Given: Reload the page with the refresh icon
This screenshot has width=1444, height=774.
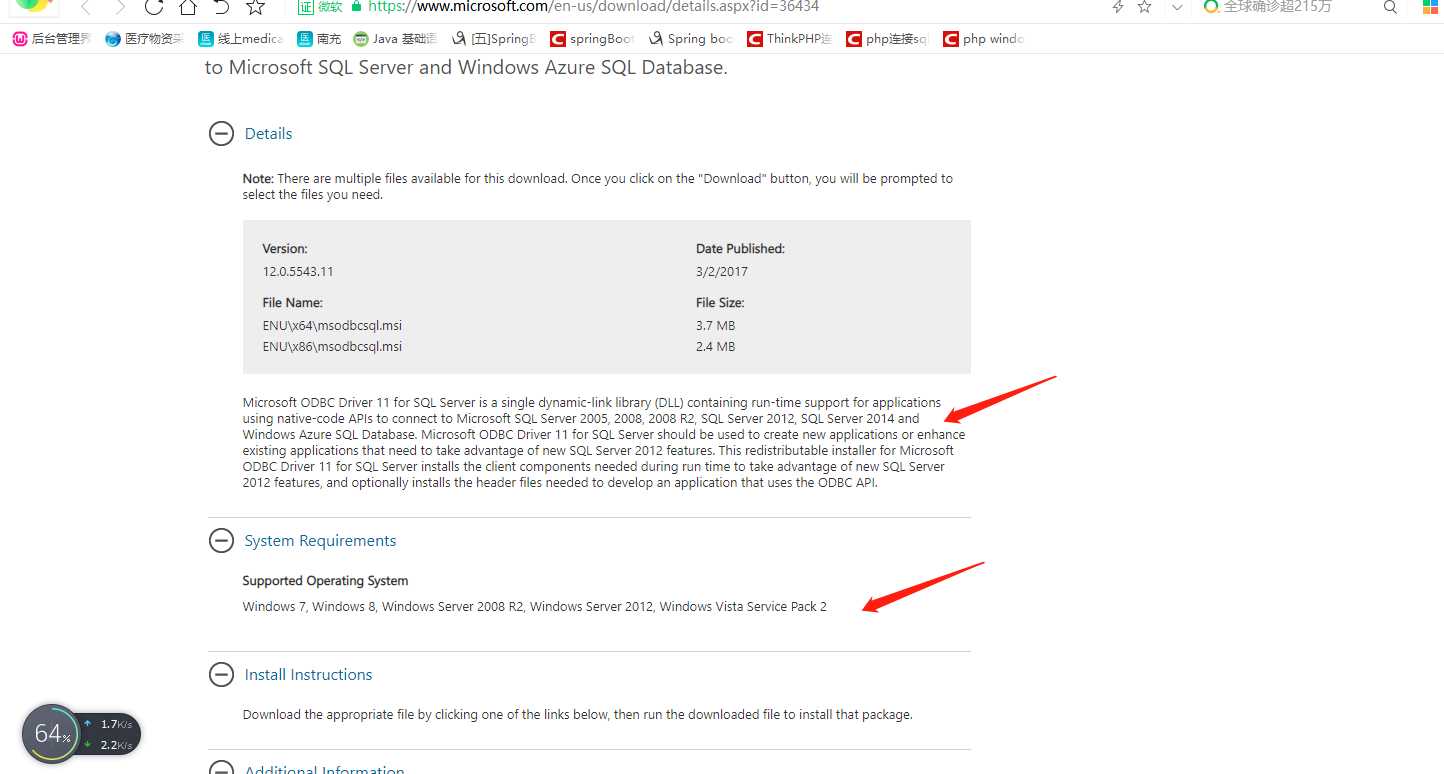Looking at the screenshot, I should tap(153, 8).
